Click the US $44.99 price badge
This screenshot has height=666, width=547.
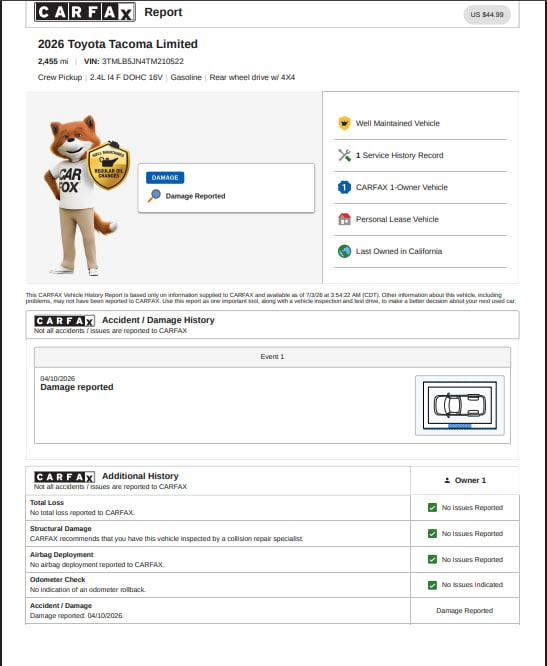pyautogui.click(x=487, y=14)
